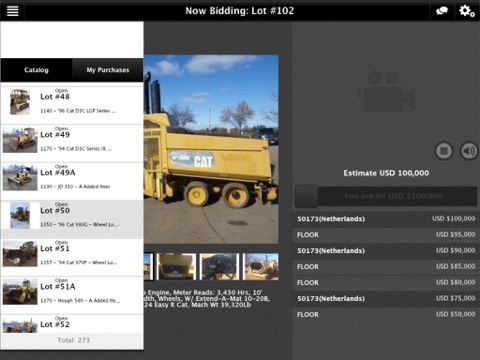Select Lot #49 in catalog list
Screen dimensions: 480x360
[72, 144]
